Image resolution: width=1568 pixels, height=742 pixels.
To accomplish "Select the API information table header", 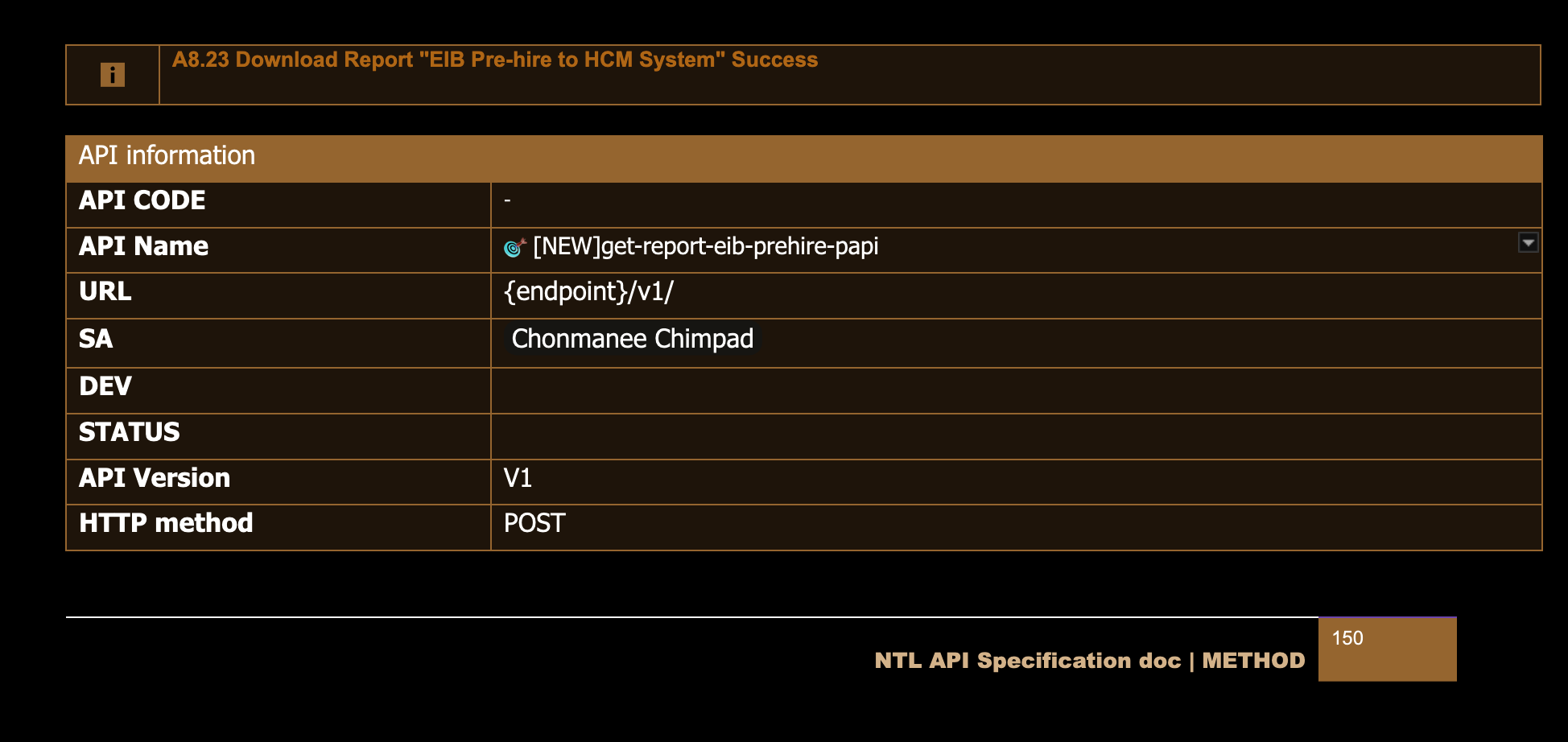I will (x=167, y=155).
